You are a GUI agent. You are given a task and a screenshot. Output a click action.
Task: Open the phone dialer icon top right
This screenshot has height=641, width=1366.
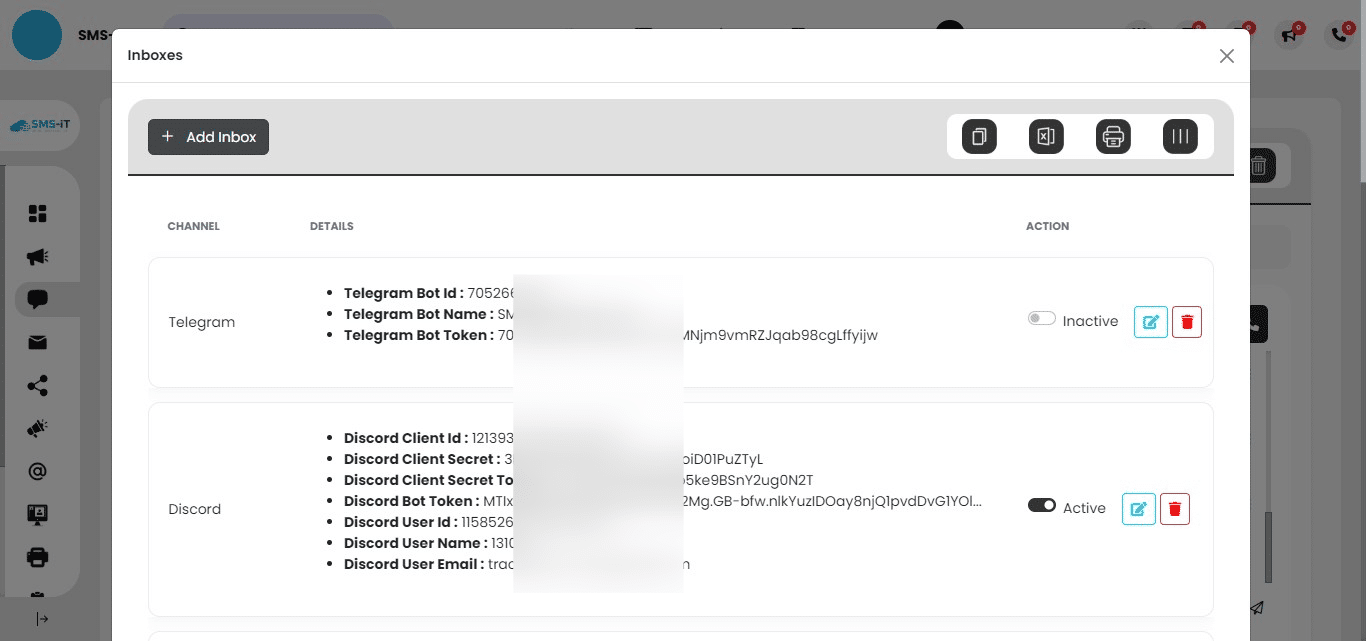pyautogui.click(x=1339, y=34)
